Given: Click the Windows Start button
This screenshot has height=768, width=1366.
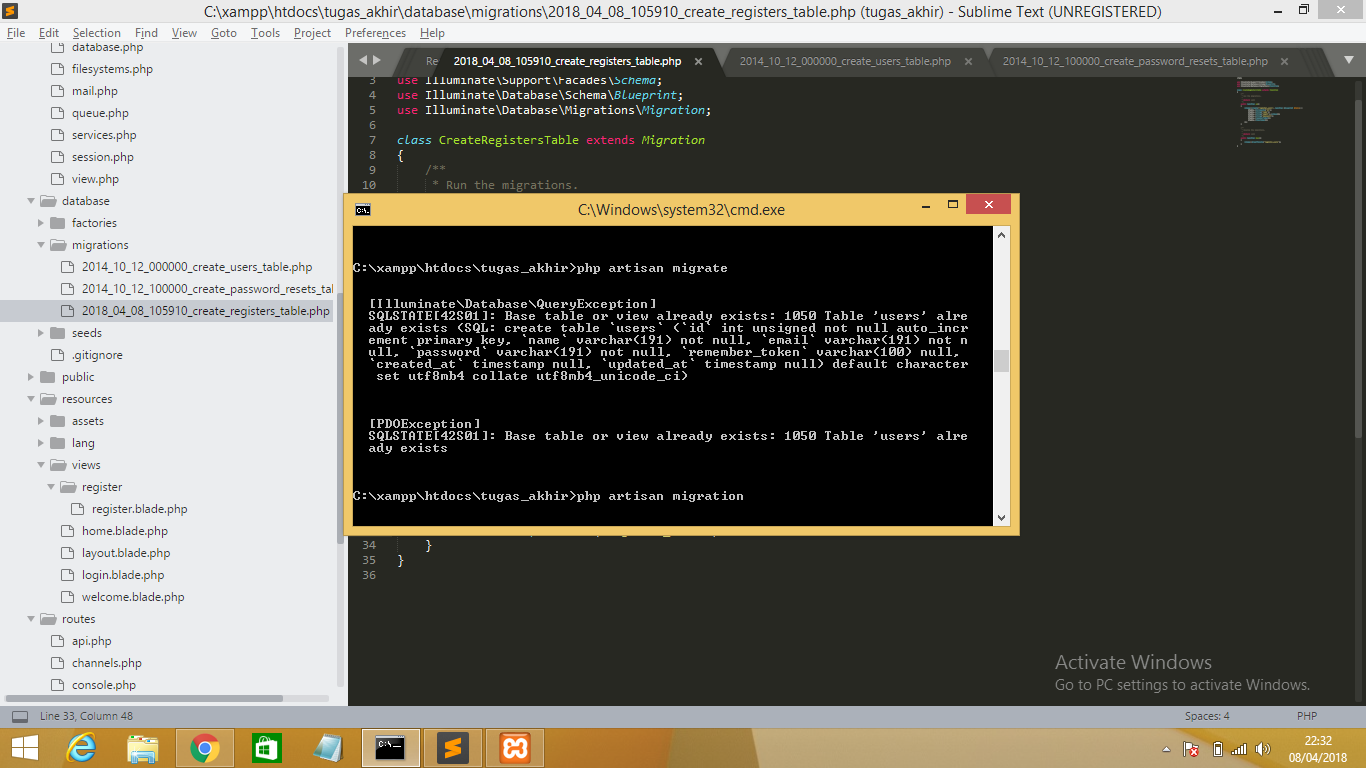Looking at the screenshot, I should [24, 748].
